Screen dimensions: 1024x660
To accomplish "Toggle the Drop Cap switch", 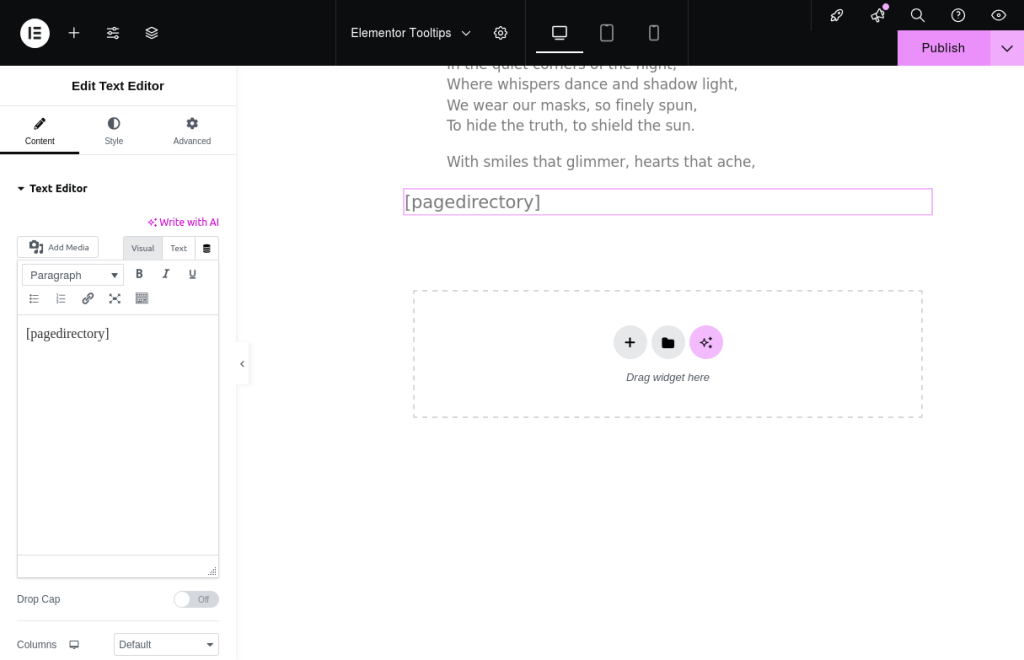I will [196, 599].
